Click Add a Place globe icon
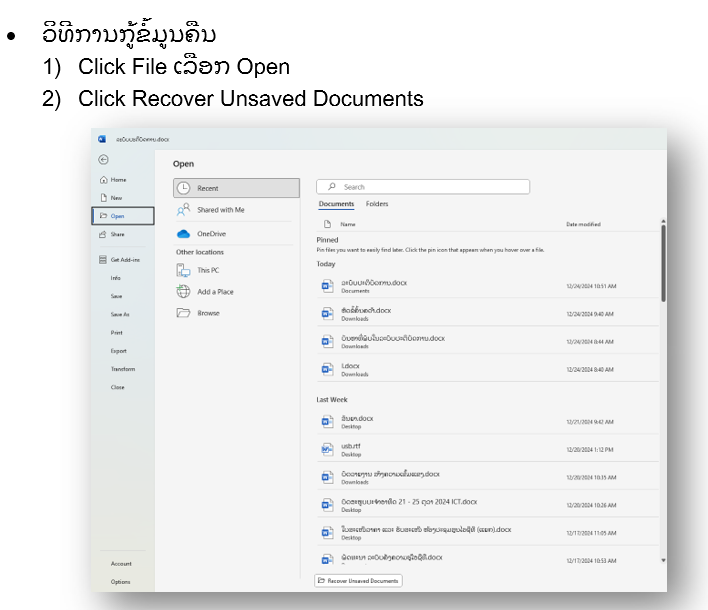This screenshot has height=610, width=708. pos(184,292)
